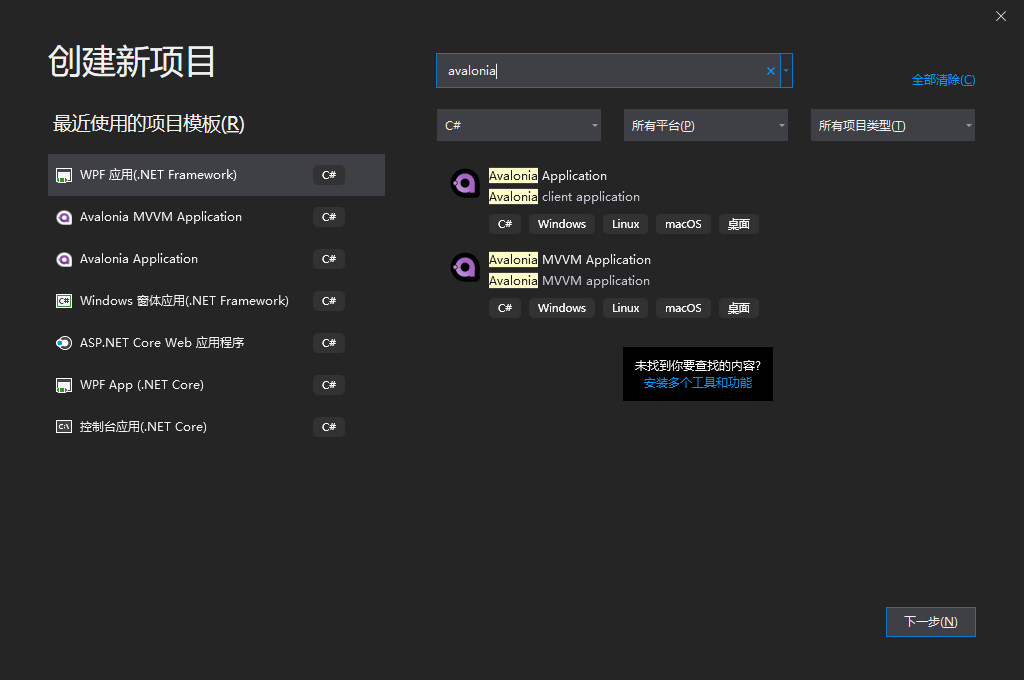Click C# tag under Avalonia client application
1024x680 pixels.
505,224
